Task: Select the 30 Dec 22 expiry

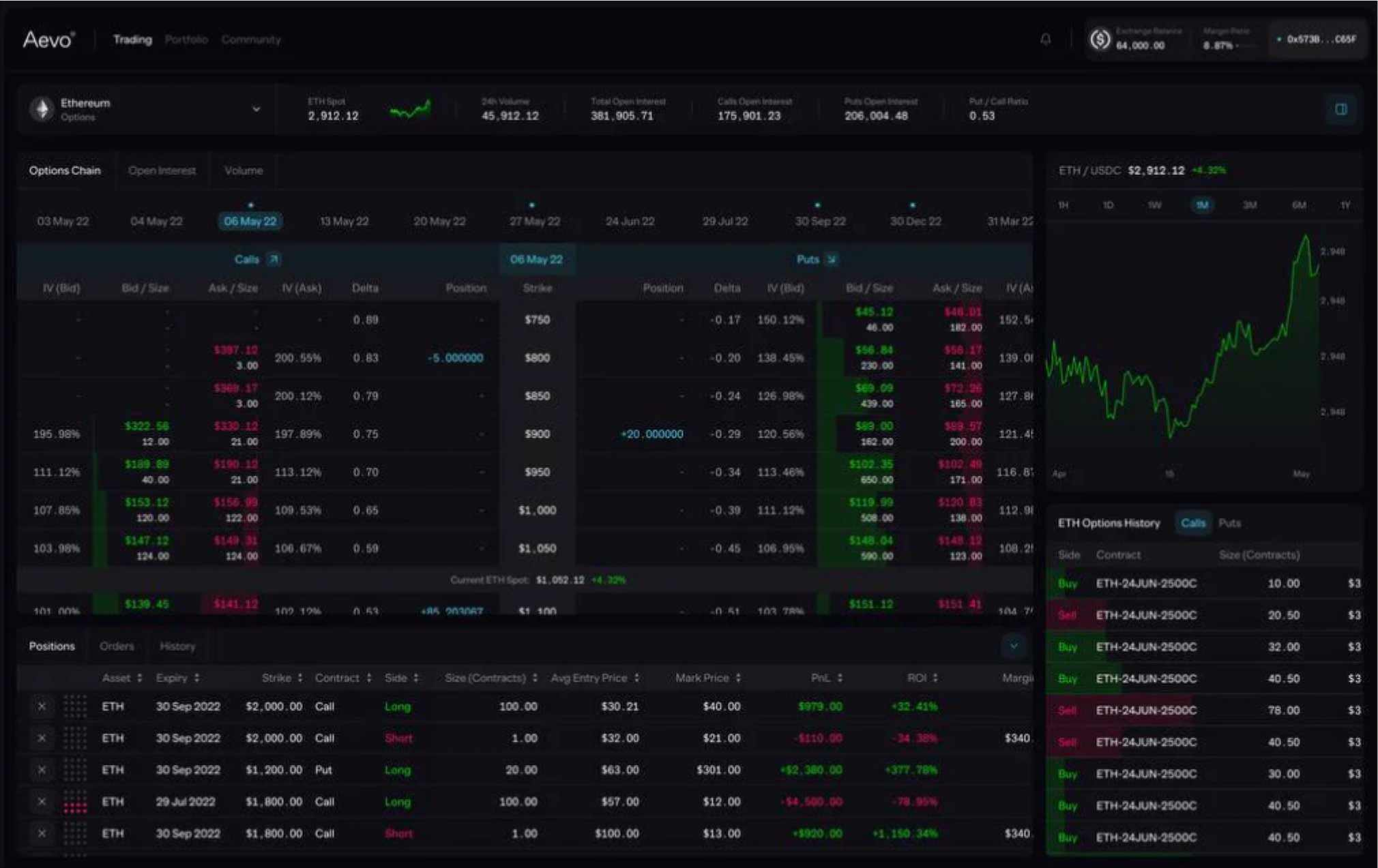Action: point(915,221)
